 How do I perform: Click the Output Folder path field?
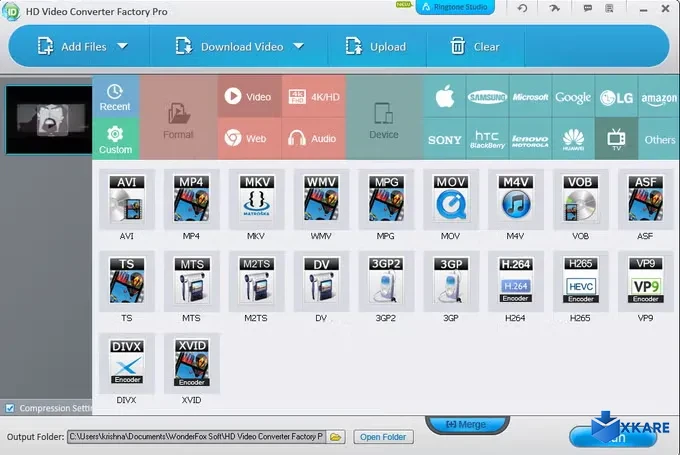click(196, 437)
